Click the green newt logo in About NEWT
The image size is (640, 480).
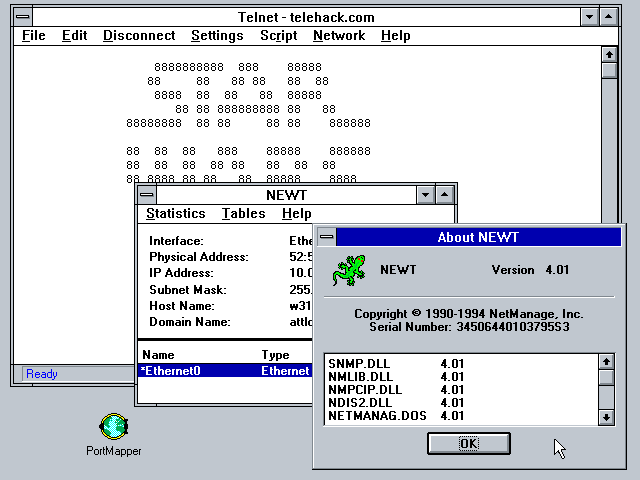(349, 271)
